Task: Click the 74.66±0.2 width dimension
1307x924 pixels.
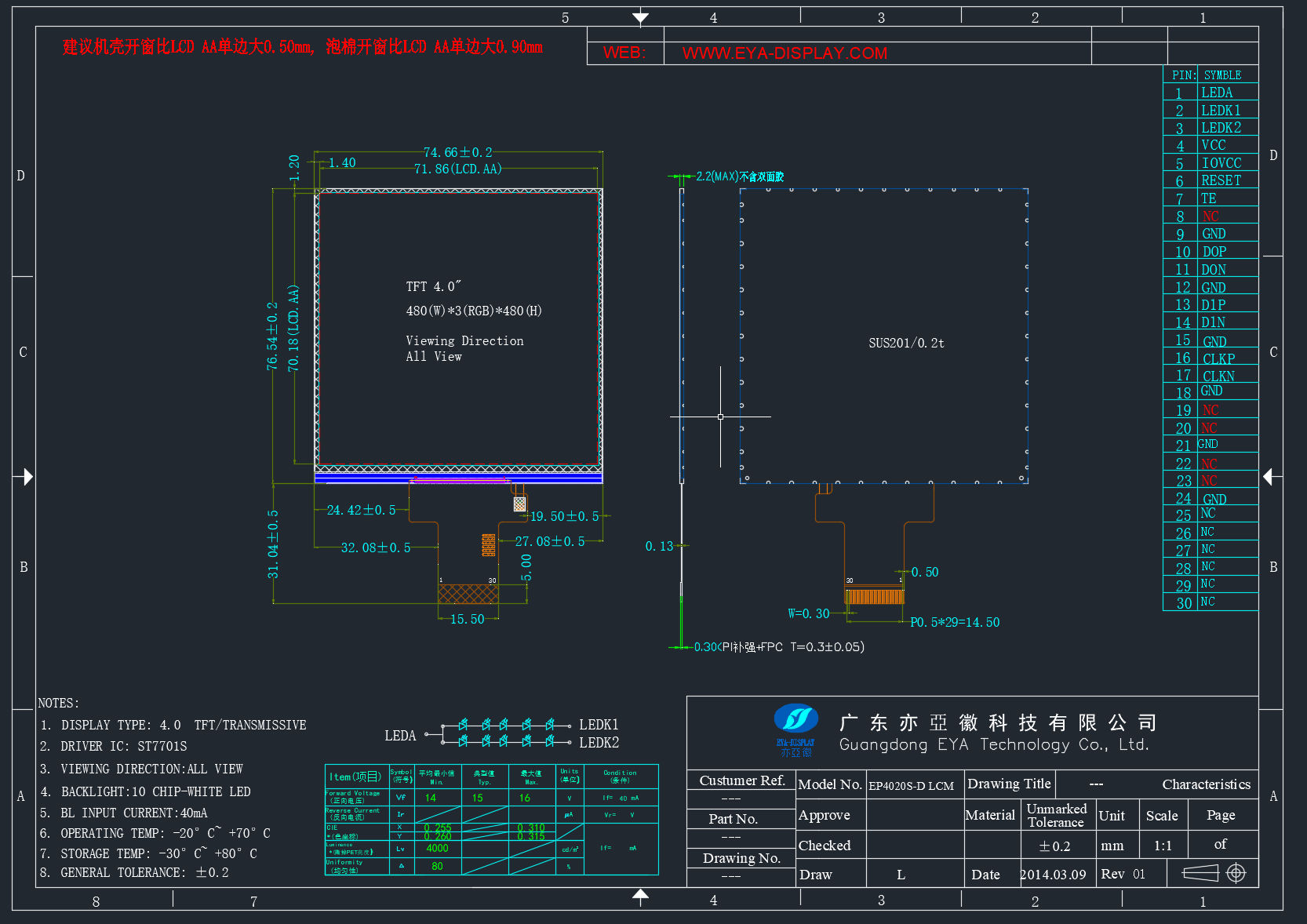Action: [458, 152]
